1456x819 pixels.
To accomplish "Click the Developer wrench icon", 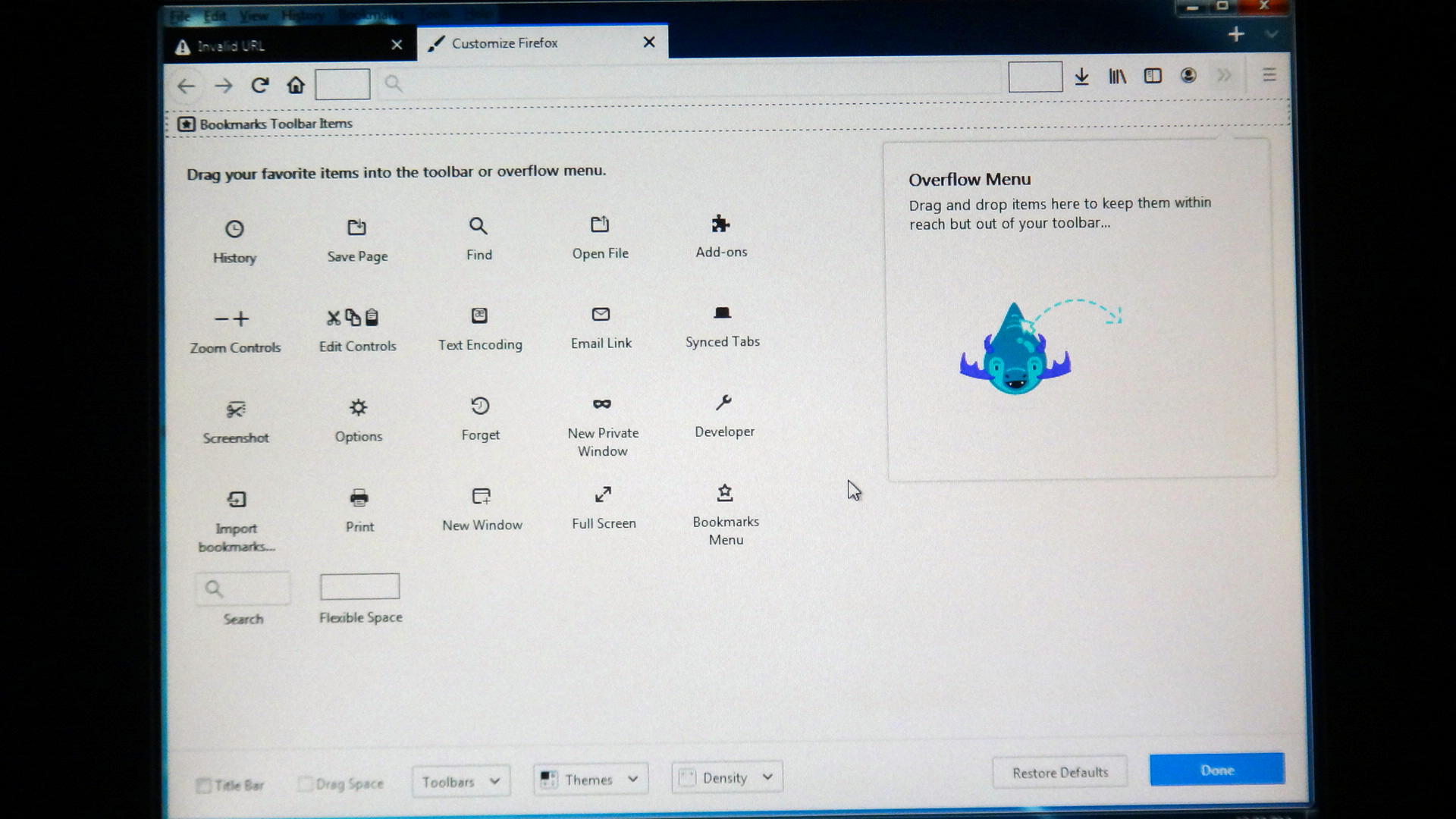I will click(x=723, y=403).
